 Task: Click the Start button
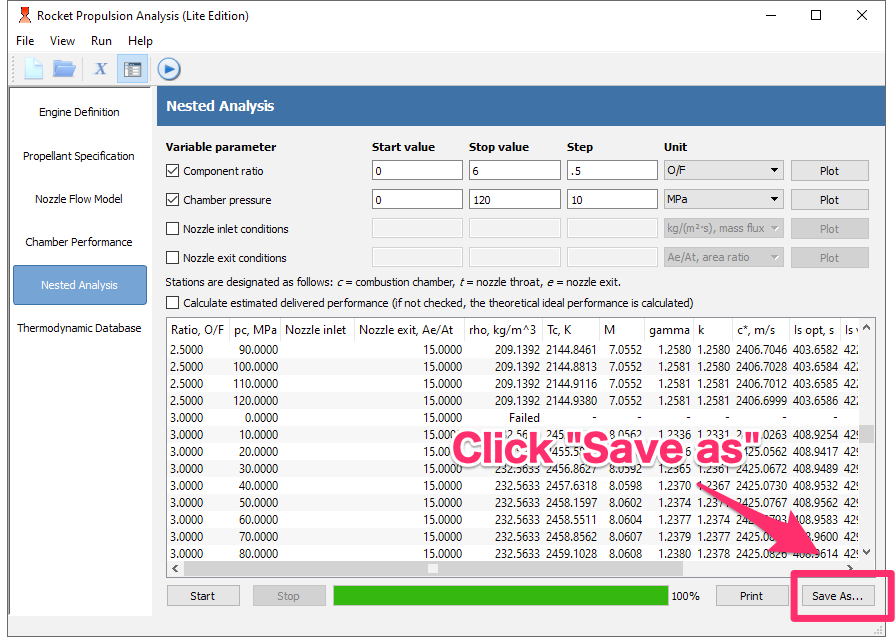coord(203,596)
